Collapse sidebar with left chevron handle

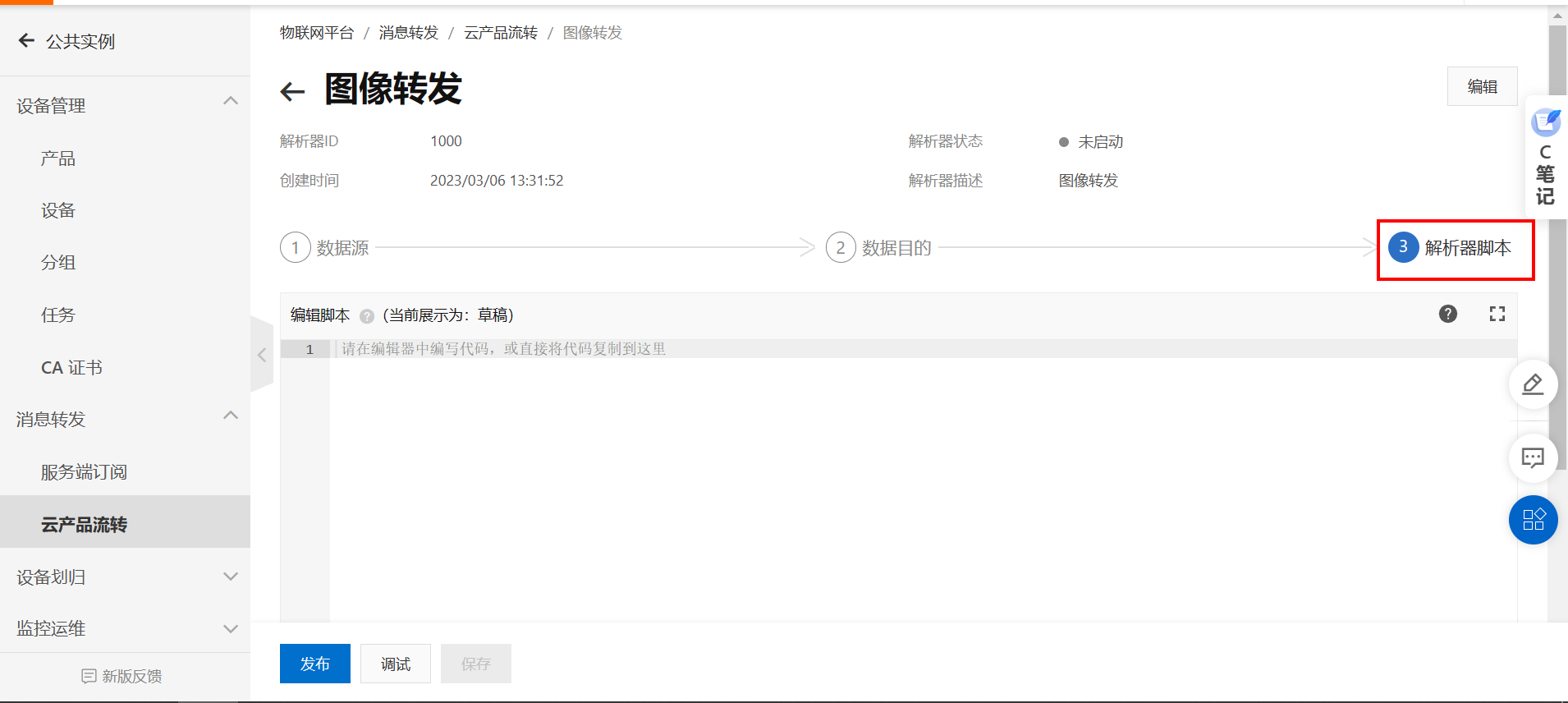[262, 355]
